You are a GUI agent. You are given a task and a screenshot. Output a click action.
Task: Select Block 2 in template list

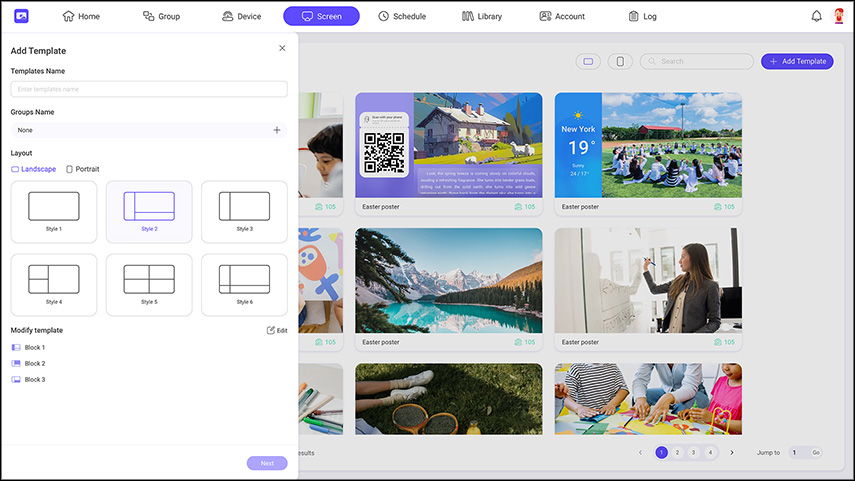[x=28, y=363]
